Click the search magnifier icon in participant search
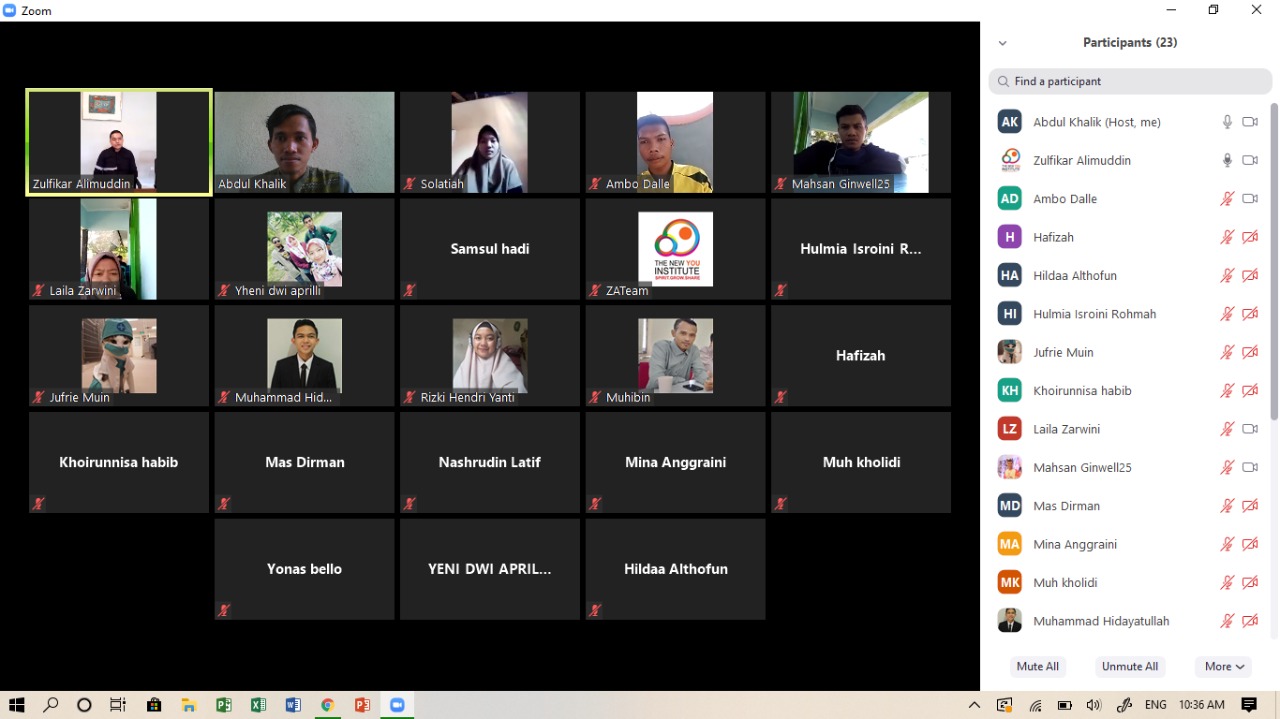The image size is (1280, 719). 1002,82
